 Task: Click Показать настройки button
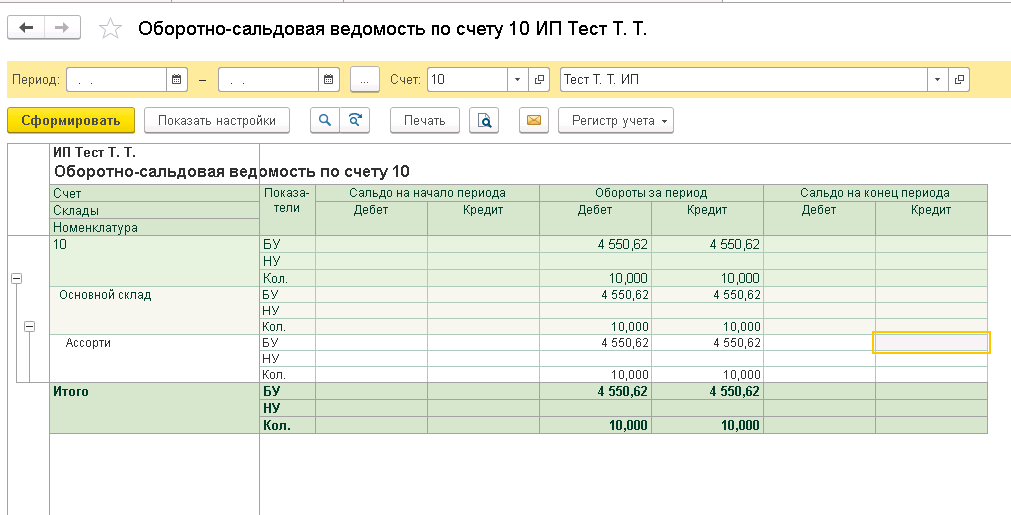217,121
